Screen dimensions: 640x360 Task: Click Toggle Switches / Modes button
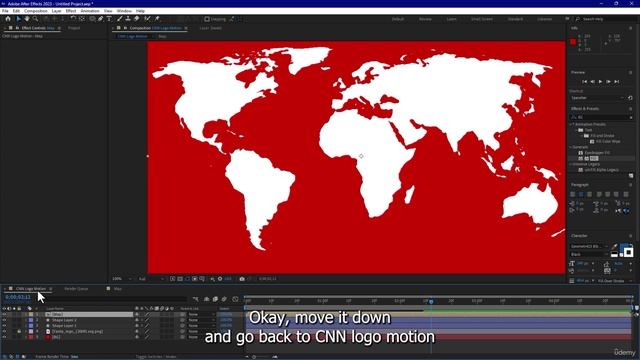coord(156,357)
